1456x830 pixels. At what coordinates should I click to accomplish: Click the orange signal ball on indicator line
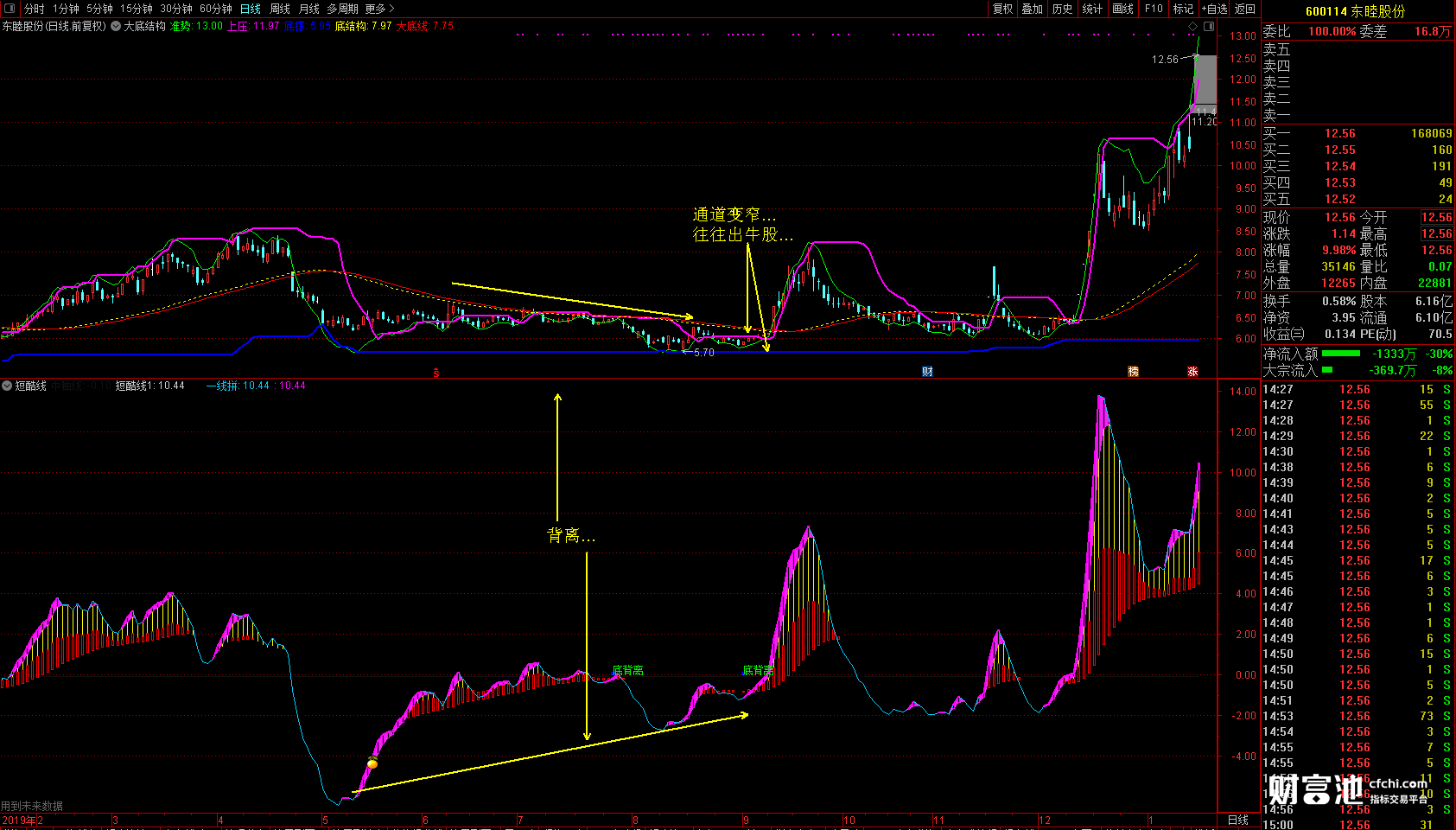coord(372,763)
